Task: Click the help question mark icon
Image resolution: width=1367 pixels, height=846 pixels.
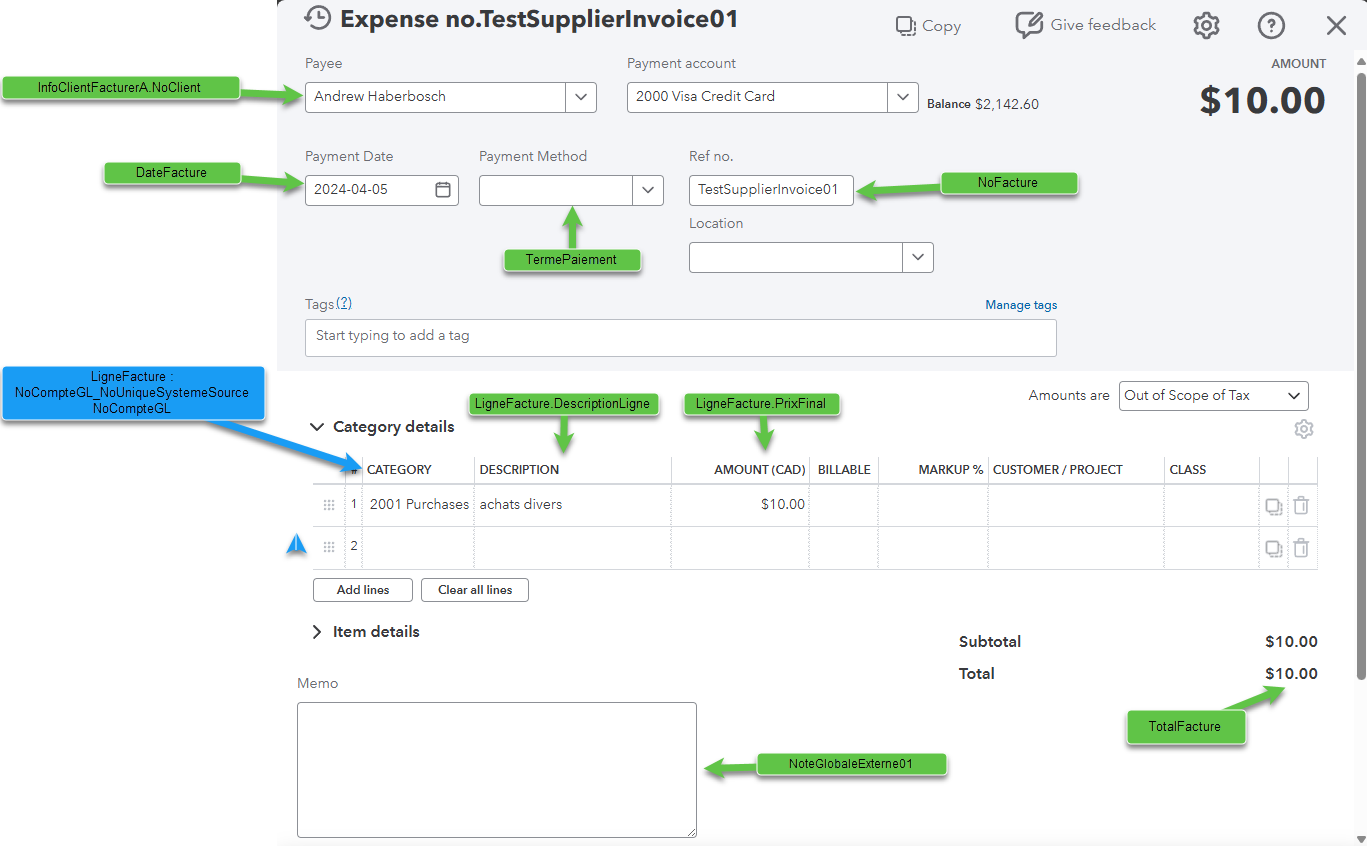Action: 1270,26
